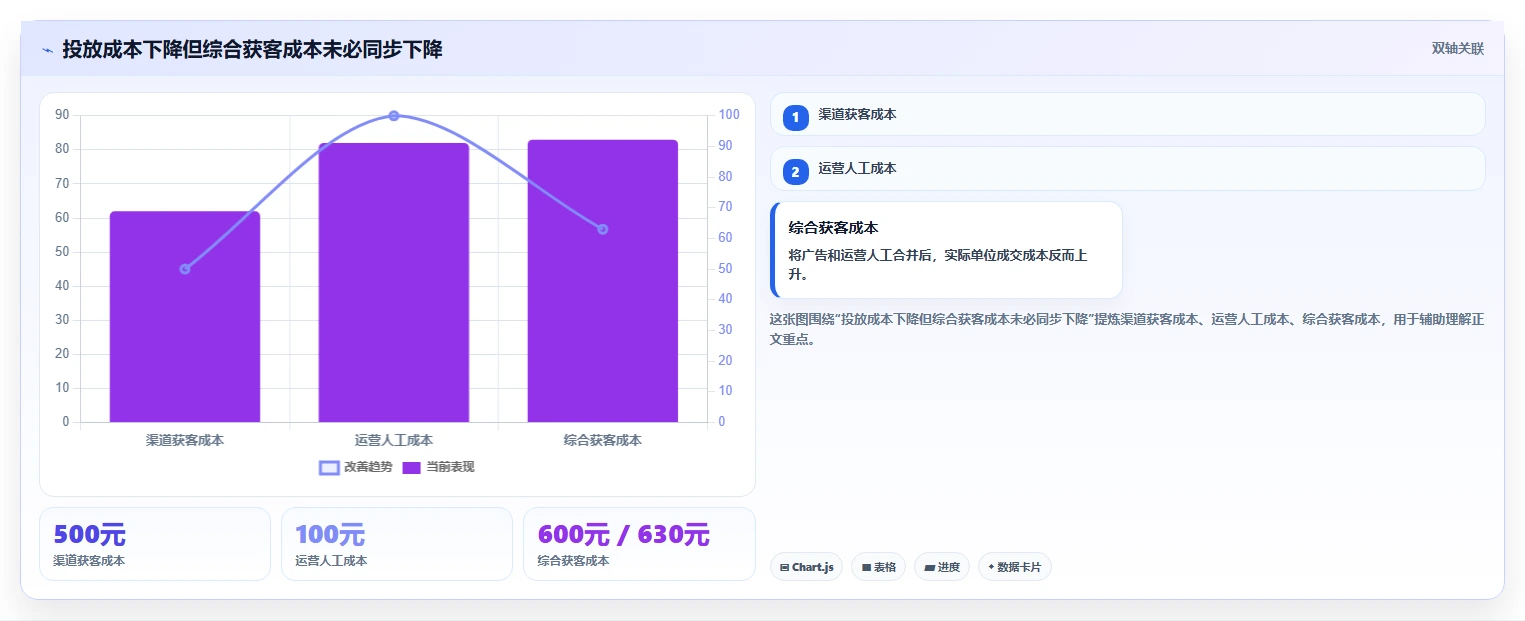Click the lightning icon beside the title
1525x621 pixels.
pyautogui.click(x=47, y=50)
